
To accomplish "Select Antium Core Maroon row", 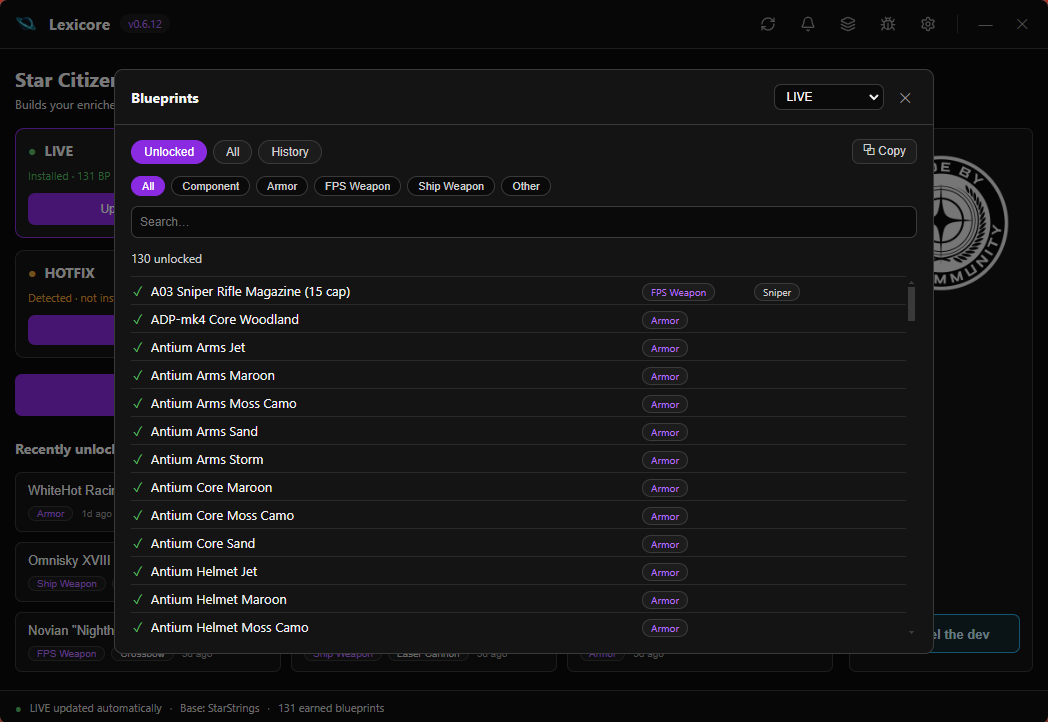I will pyautogui.click(x=519, y=488).
